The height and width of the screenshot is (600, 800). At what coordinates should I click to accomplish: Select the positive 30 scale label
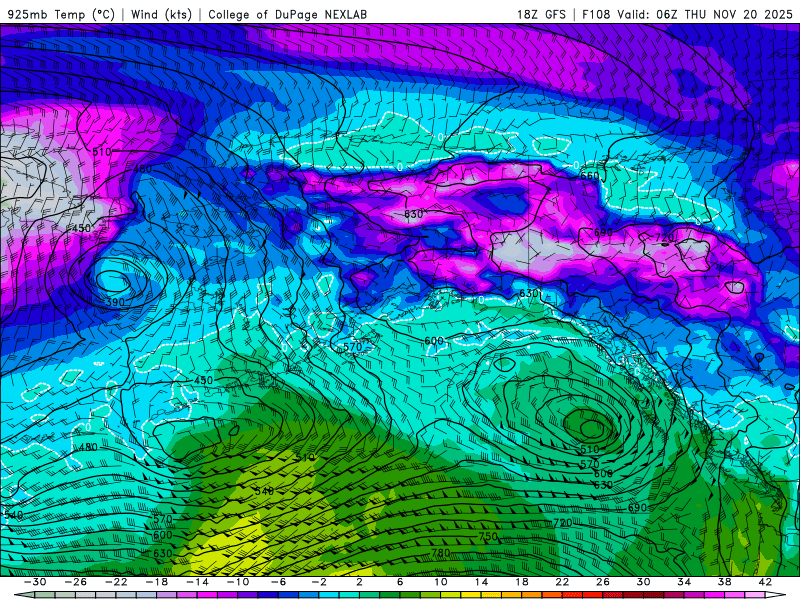click(x=643, y=582)
